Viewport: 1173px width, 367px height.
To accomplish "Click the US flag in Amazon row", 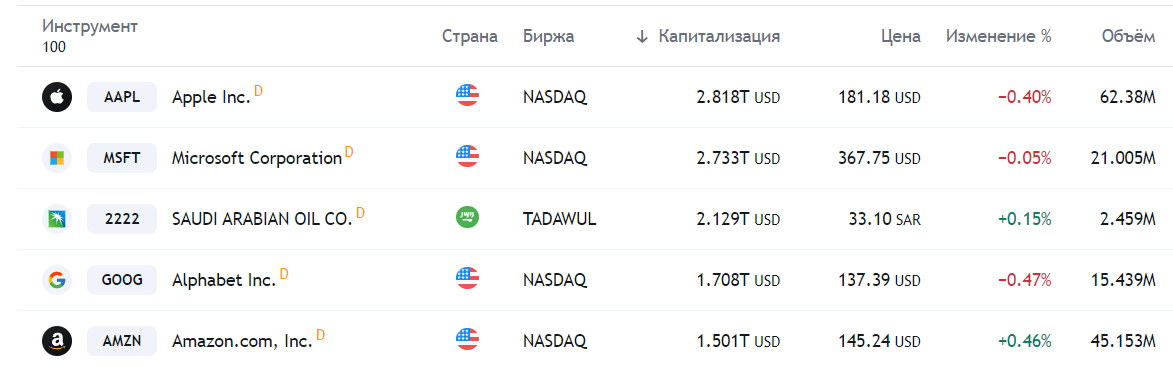I will coord(468,339).
